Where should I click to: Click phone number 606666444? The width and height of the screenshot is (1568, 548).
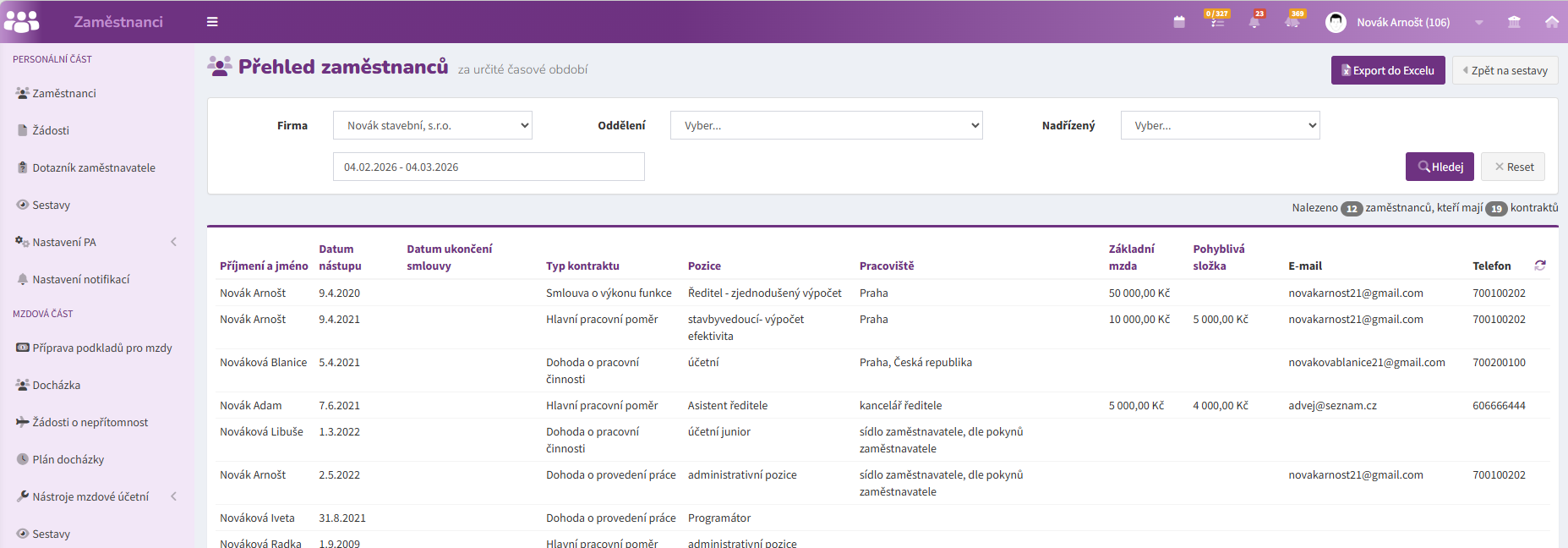pyautogui.click(x=1499, y=405)
